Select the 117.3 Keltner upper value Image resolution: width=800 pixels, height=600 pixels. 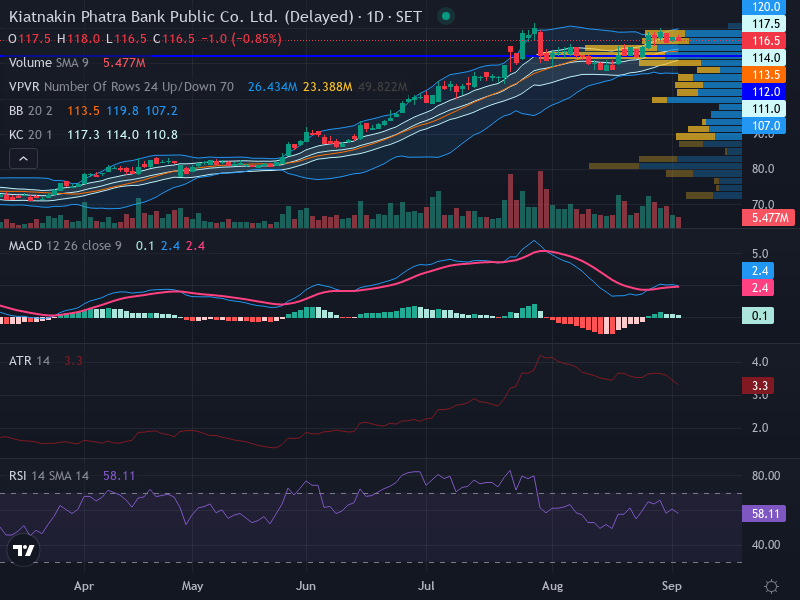83,135
